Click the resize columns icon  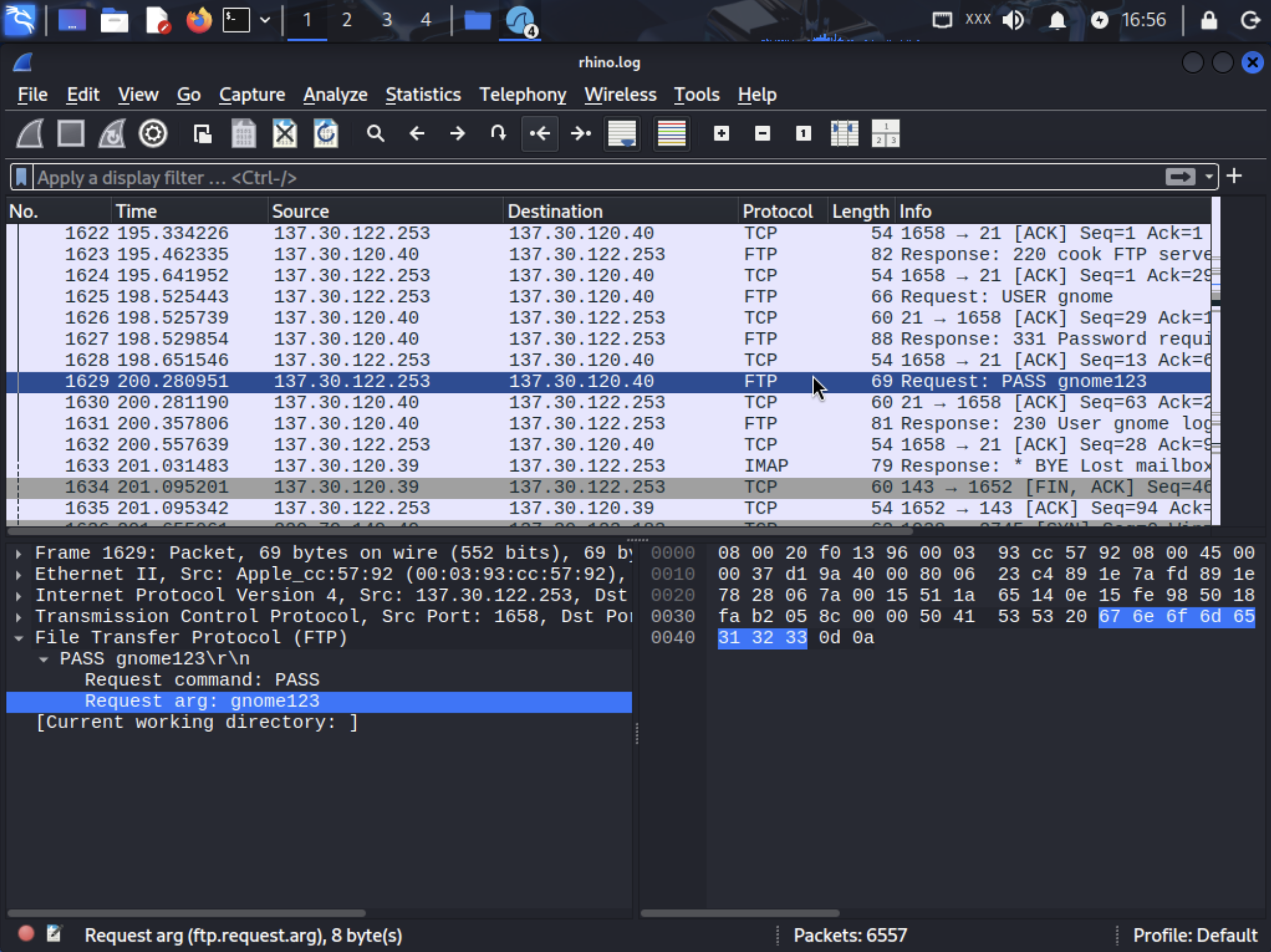(844, 134)
